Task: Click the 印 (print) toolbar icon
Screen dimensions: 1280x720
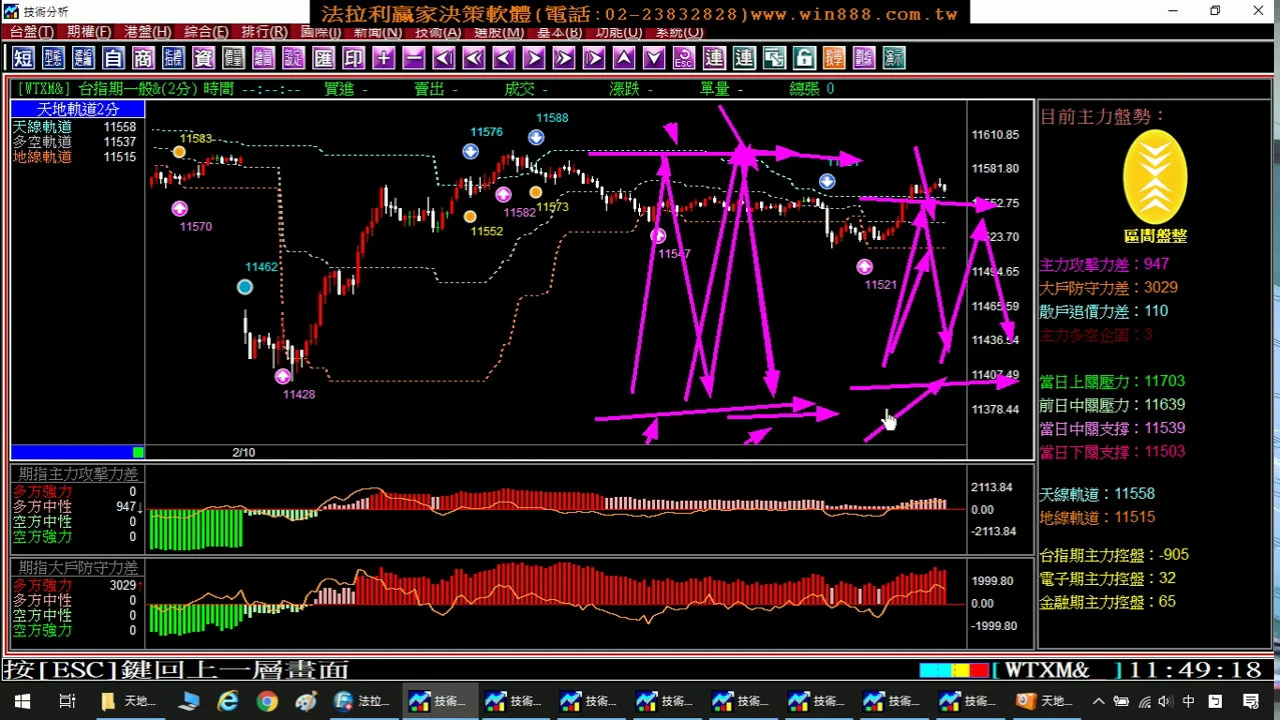Action: pyautogui.click(x=353, y=58)
